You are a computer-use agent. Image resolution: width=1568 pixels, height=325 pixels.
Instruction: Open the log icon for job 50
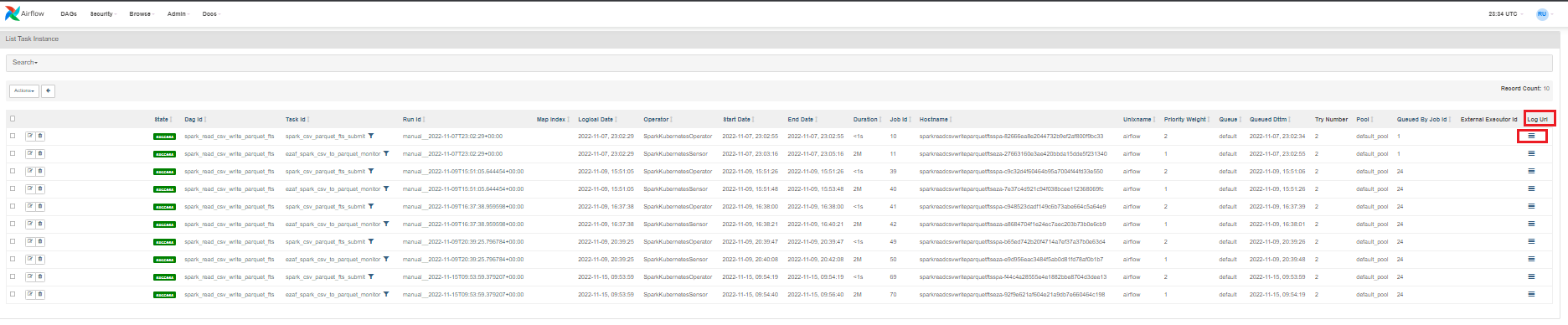coord(1531,259)
